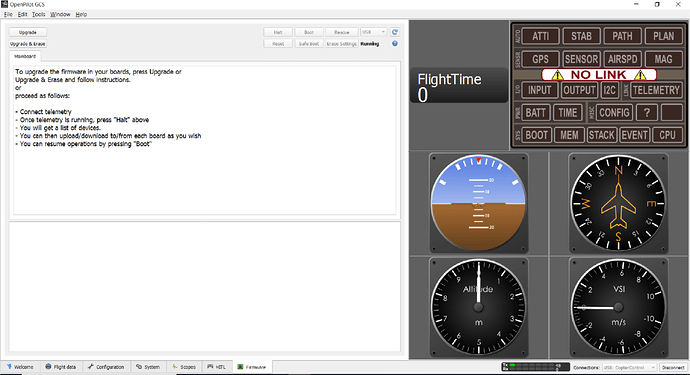
Task: Click the Boot button
Action: (309, 32)
